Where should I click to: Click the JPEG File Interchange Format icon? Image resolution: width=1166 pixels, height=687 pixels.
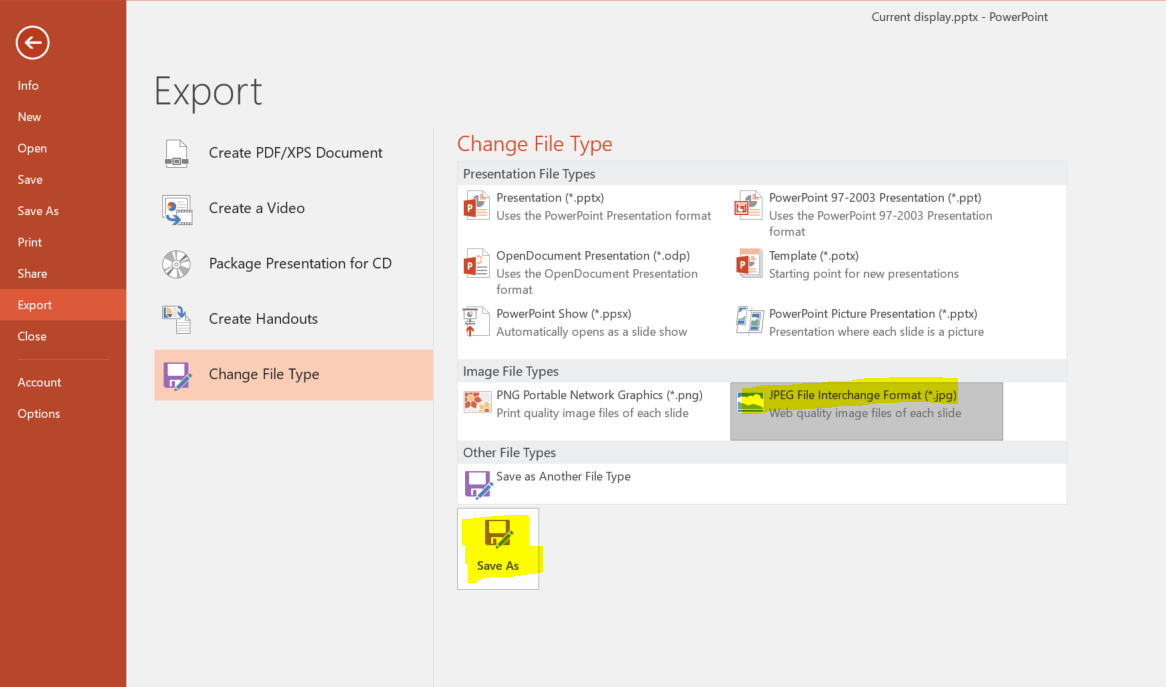click(750, 401)
